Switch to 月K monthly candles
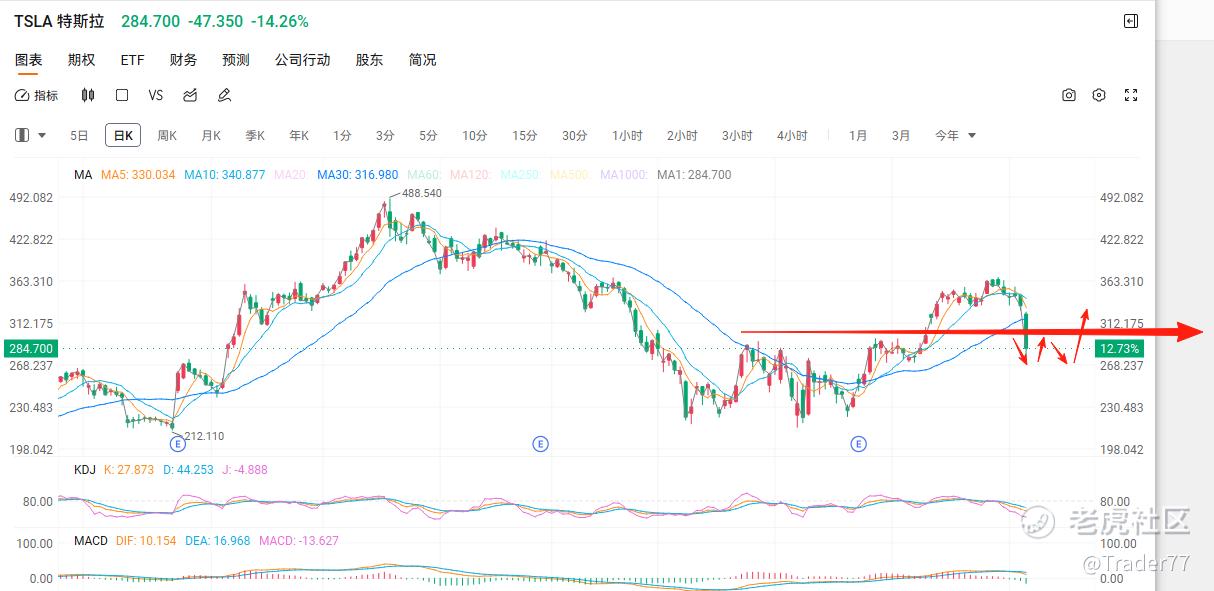This screenshot has width=1214, height=591. pos(211,135)
